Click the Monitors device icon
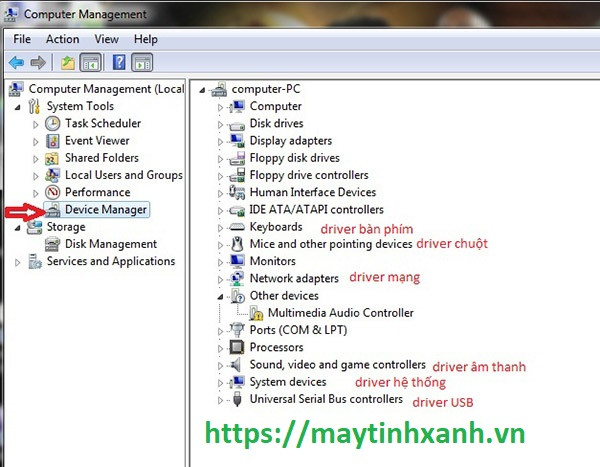Image resolution: width=600 pixels, height=467 pixels. click(237, 261)
